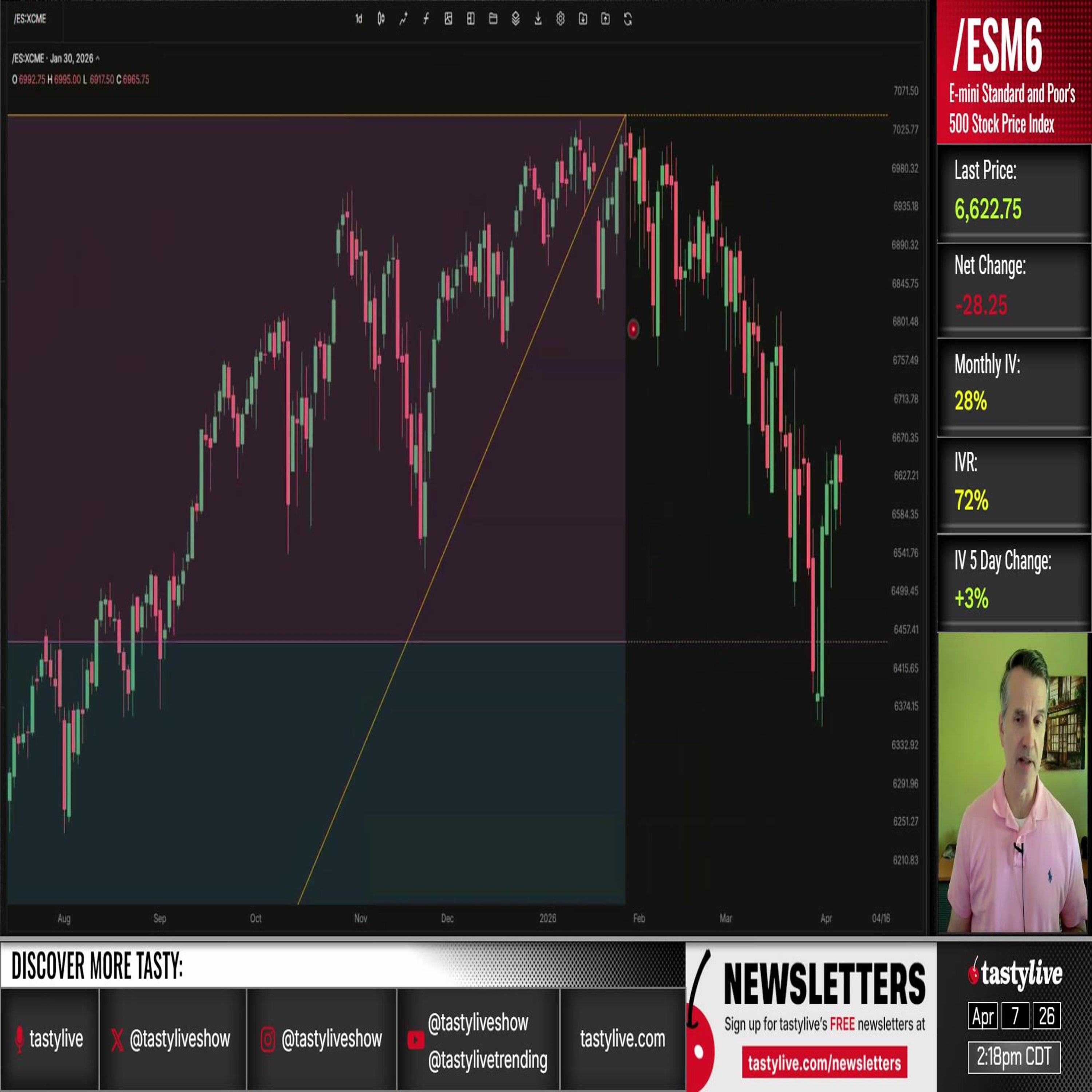The image size is (1092, 1092).
Task: Click the 2026 label on time axis
Action: [x=547, y=918]
